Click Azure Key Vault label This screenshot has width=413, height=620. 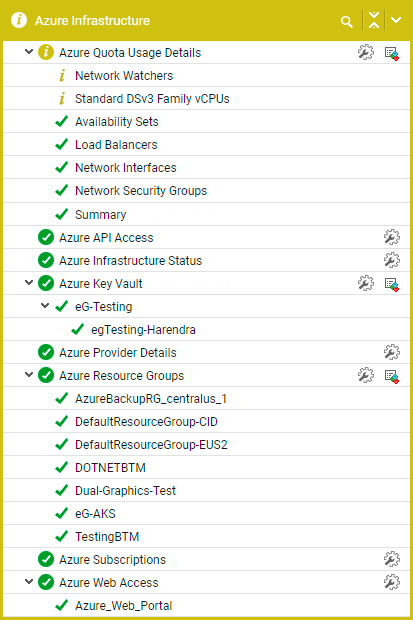pos(101,284)
